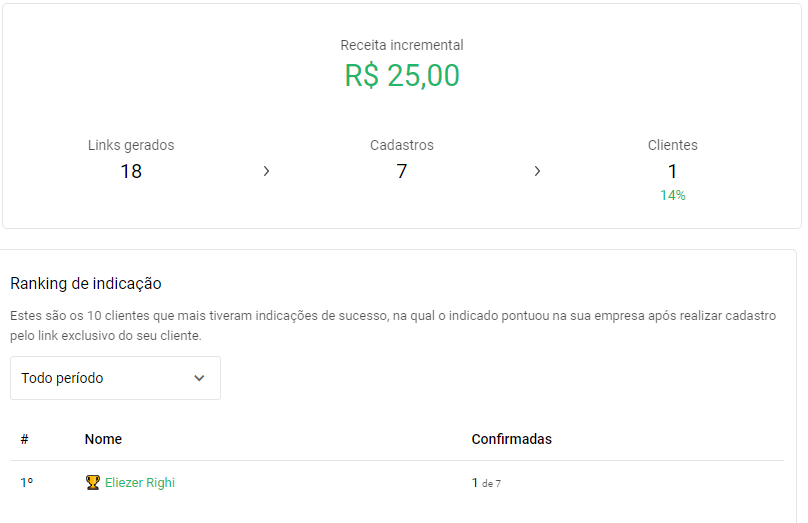The image size is (808, 523).
Task: Select the Clientes count of 1
Action: (672, 171)
